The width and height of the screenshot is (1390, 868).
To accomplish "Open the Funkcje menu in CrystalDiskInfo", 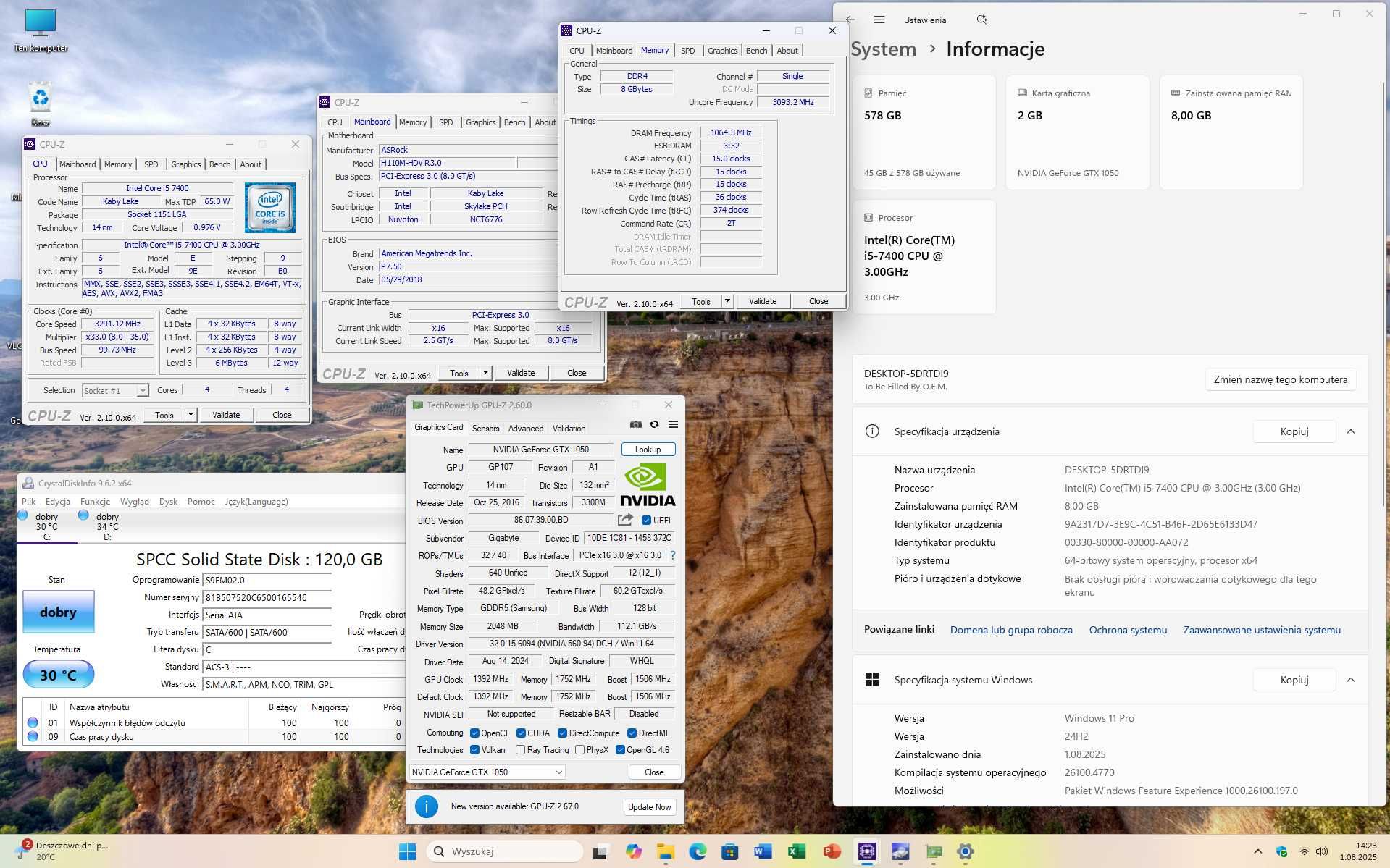I will (95, 502).
